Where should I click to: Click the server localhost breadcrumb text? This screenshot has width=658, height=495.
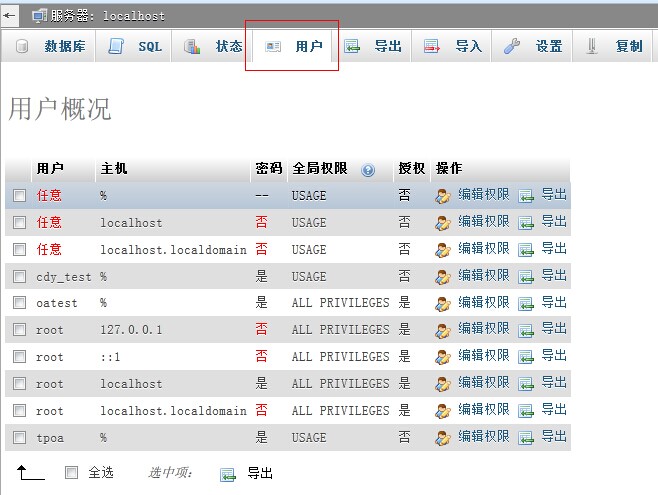(107, 16)
